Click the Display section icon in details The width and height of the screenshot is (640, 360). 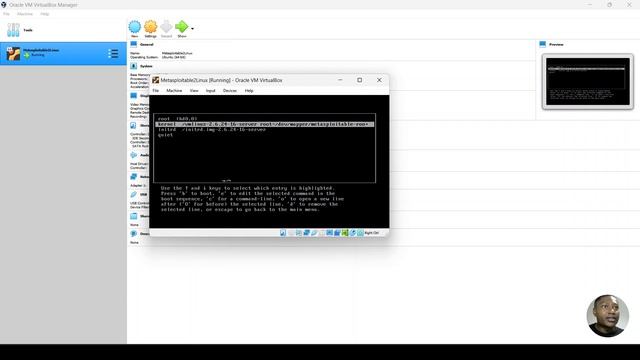click(x=133, y=96)
